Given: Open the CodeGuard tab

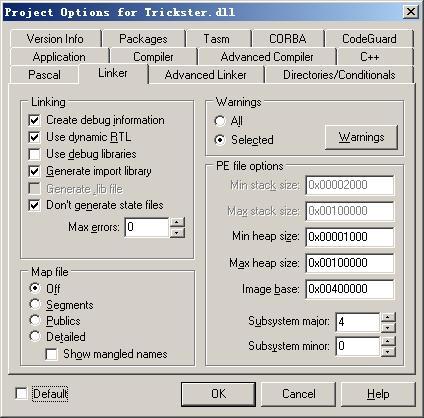Looking at the screenshot, I should pos(369,39).
